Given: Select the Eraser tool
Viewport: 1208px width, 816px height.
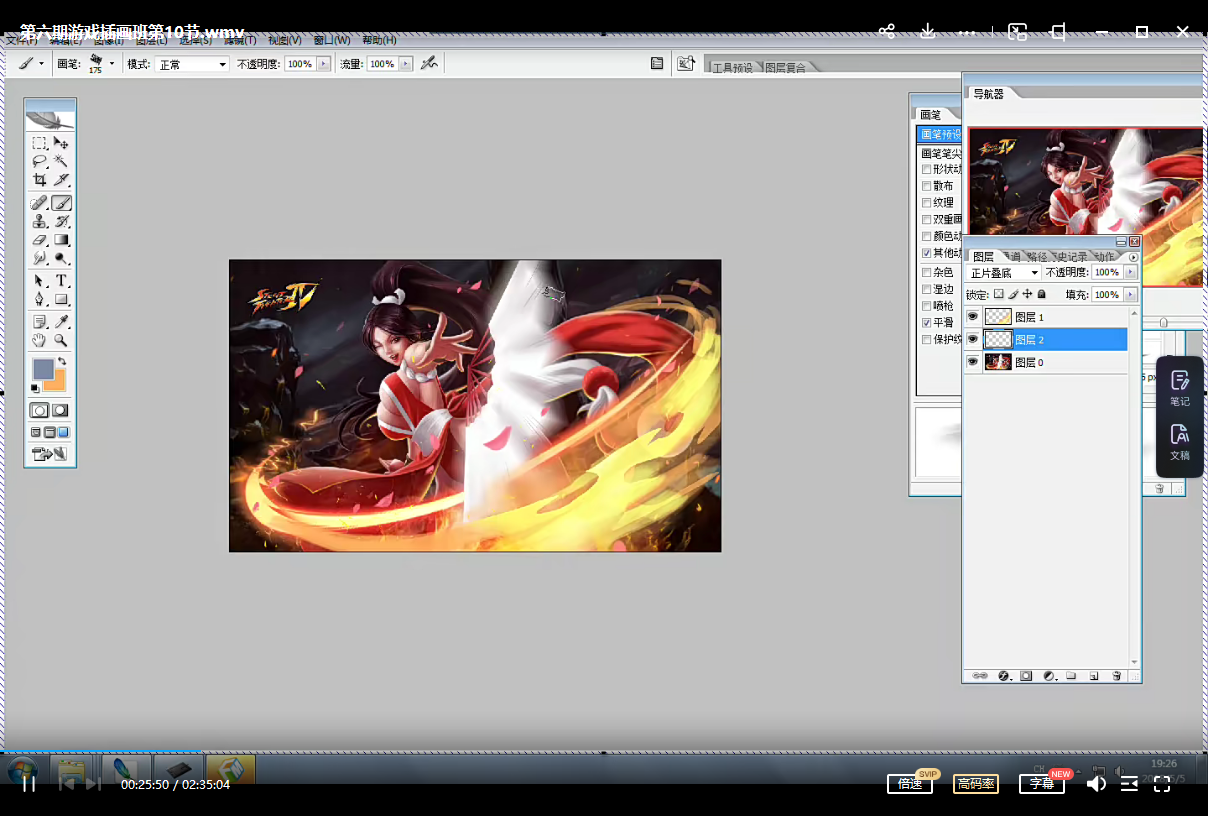Looking at the screenshot, I should tap(39, 240).
